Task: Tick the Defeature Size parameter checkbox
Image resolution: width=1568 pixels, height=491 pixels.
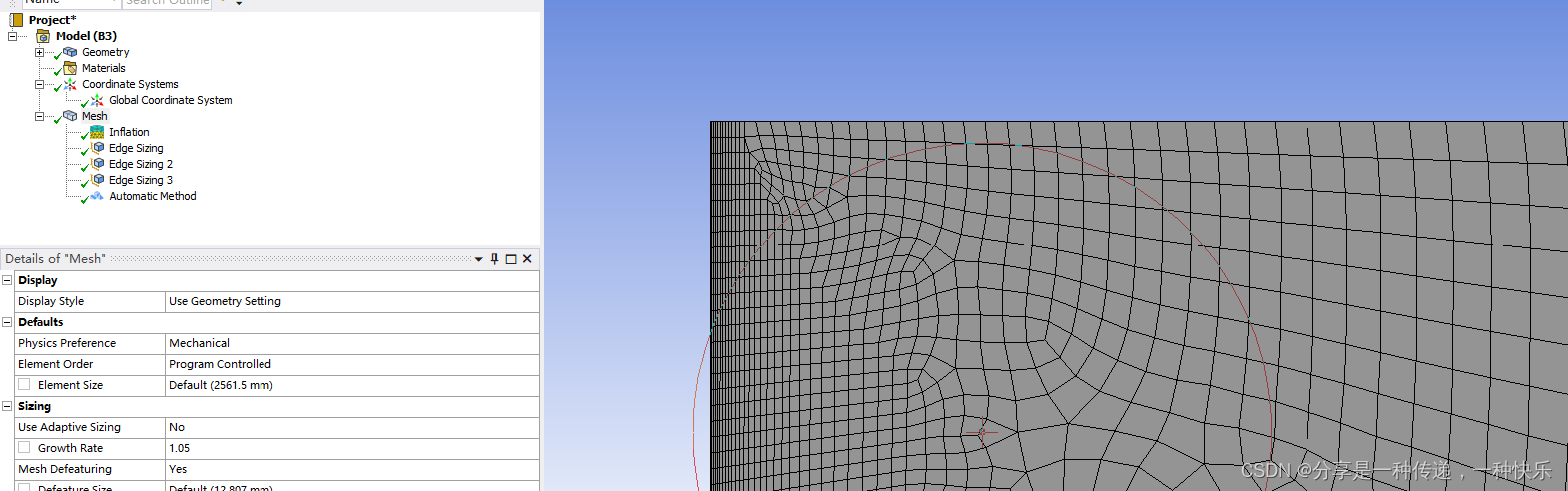Action: [x=24, y=487]
